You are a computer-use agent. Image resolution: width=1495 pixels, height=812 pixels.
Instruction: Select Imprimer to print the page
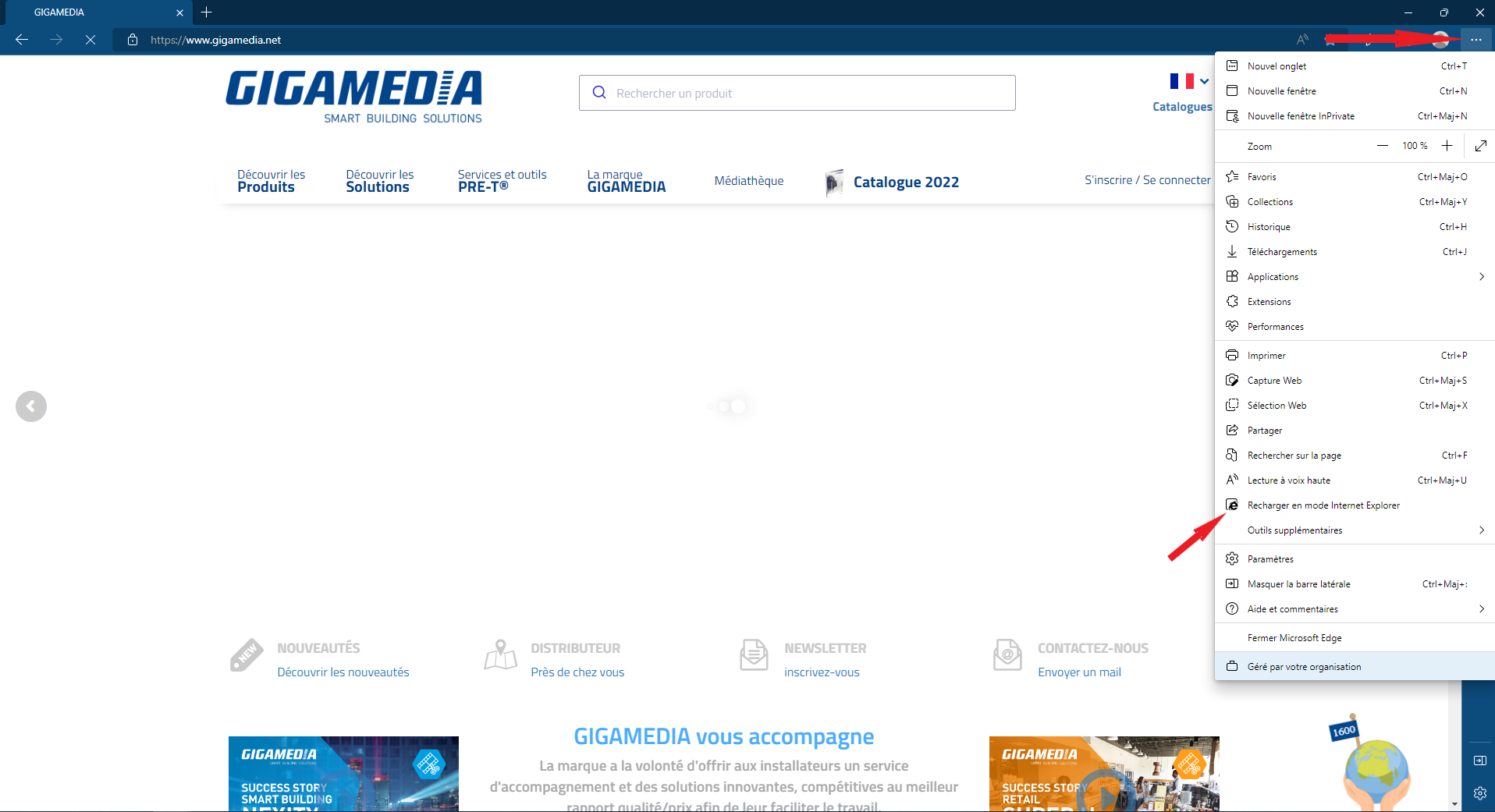(1355, 356)
